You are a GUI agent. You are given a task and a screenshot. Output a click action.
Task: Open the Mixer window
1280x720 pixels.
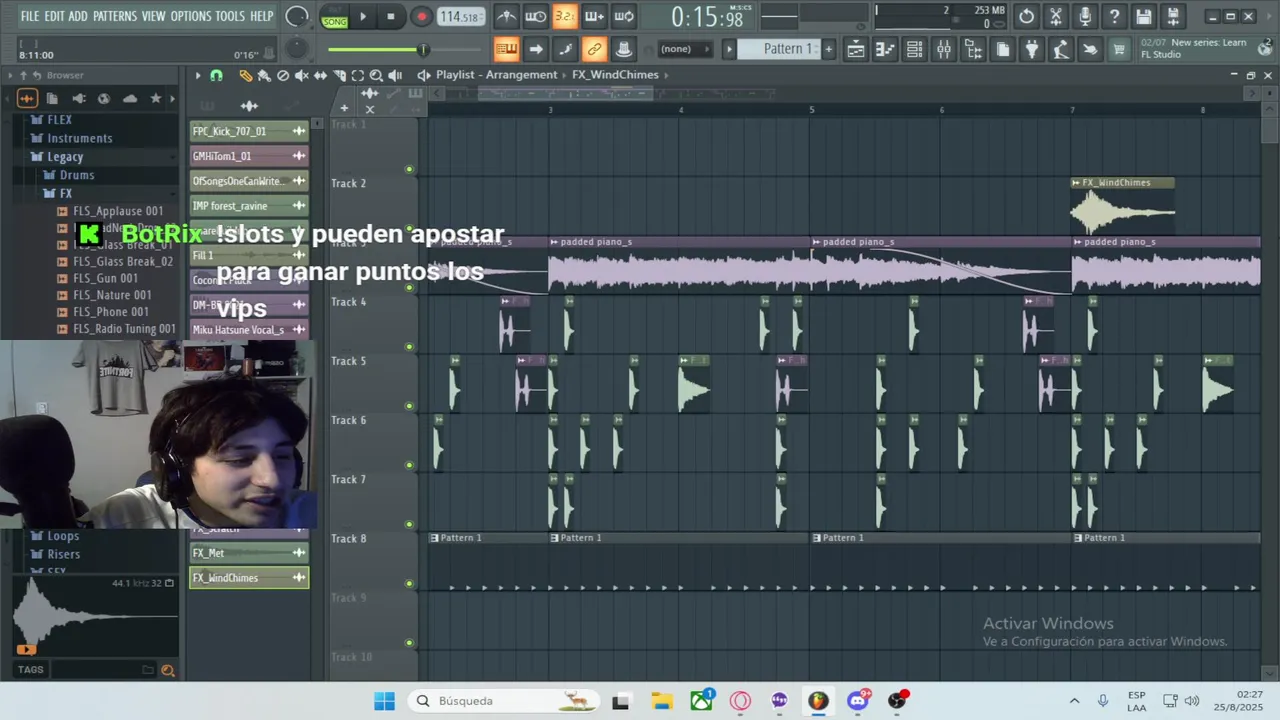point(943,49)
